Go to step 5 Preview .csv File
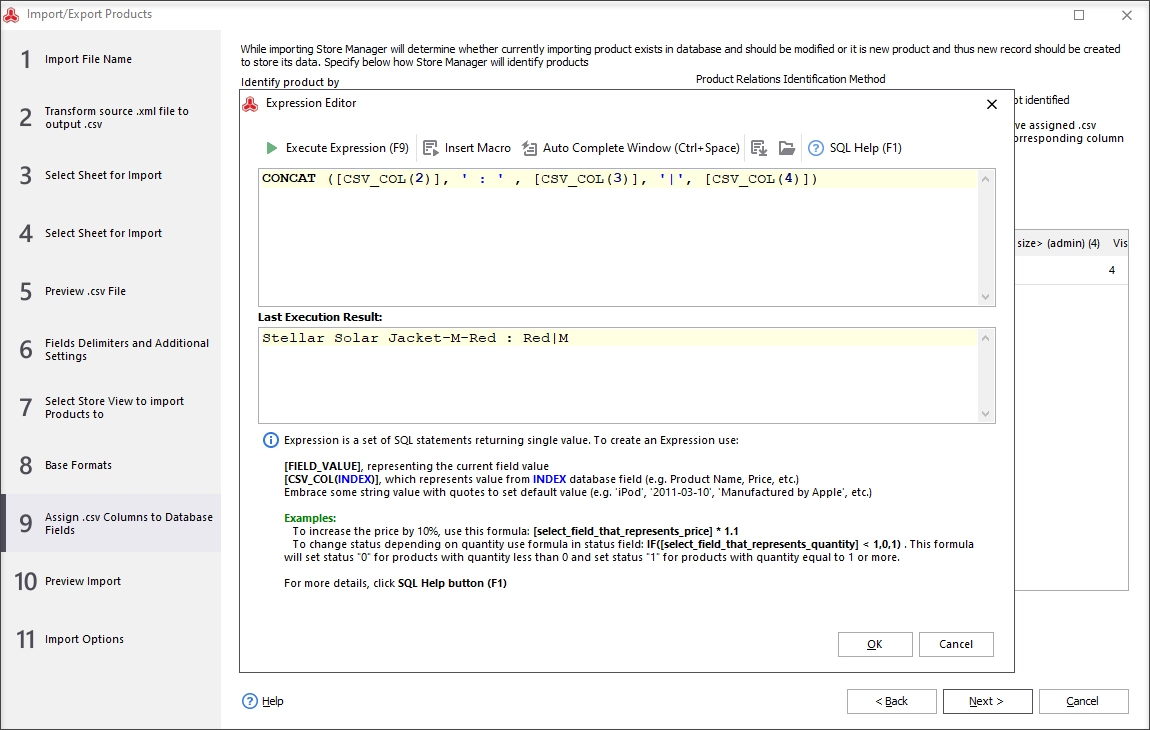The width and height of the screenshot is (1150, 730). 110,291
